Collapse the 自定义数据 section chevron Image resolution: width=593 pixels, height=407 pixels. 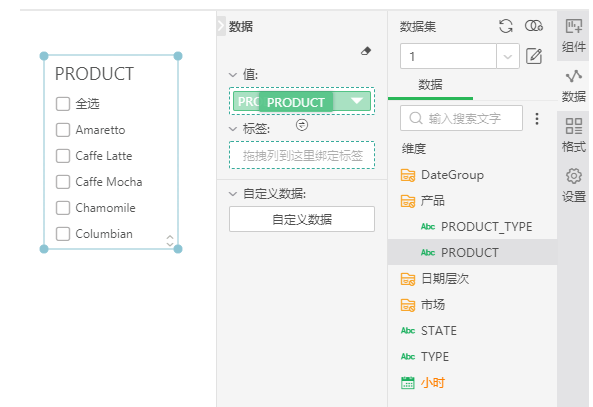233,194
